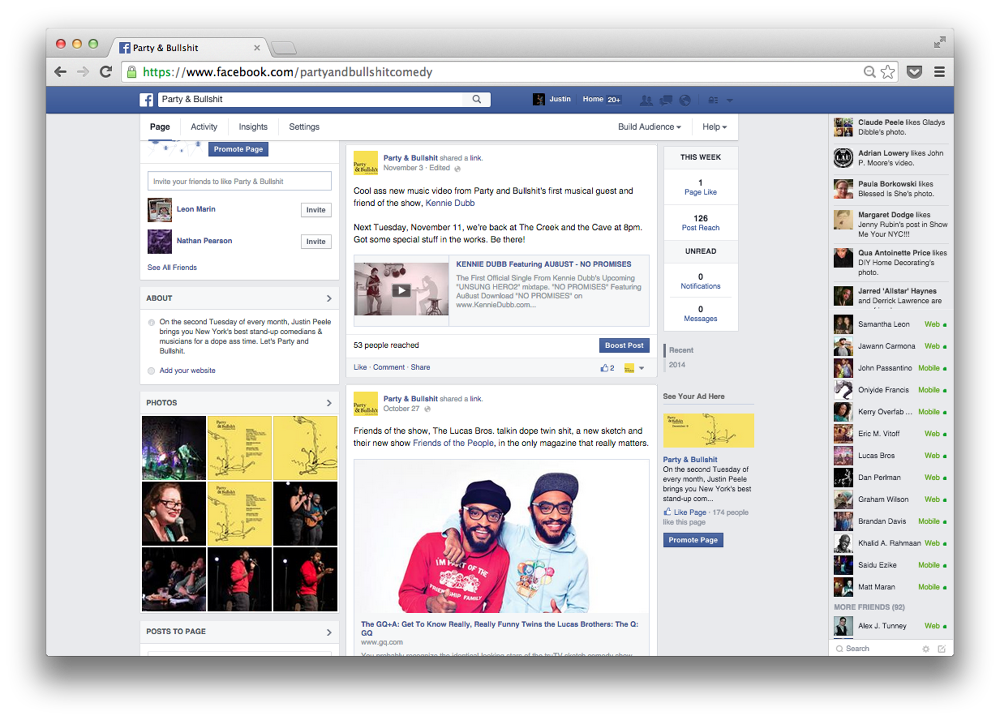
Task: Click Nathan Pearson's profile picture
Action: pos(159,242)
